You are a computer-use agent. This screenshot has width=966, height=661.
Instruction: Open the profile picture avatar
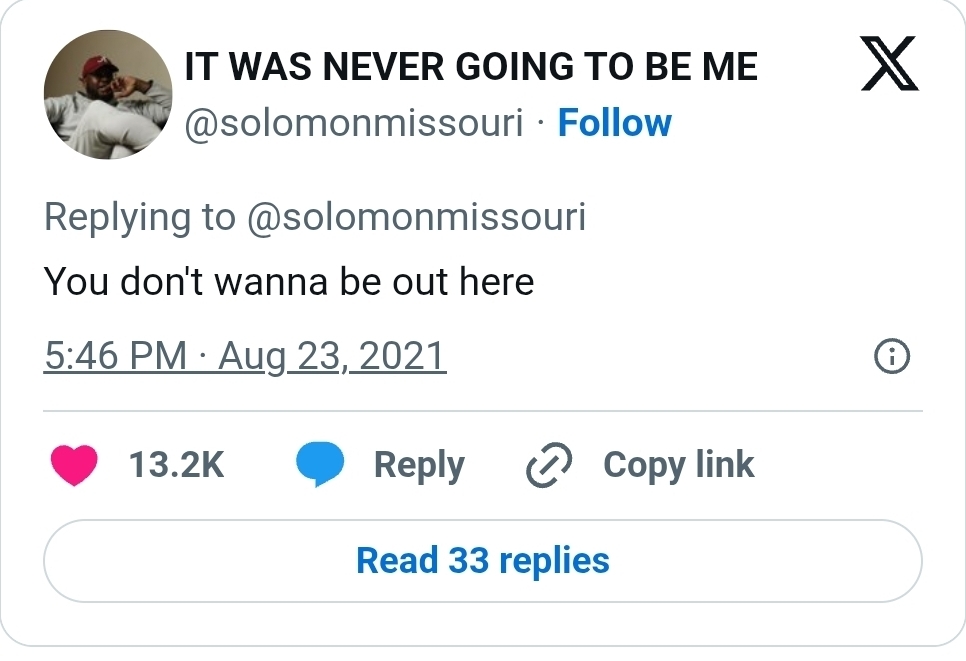click(107, 95)
